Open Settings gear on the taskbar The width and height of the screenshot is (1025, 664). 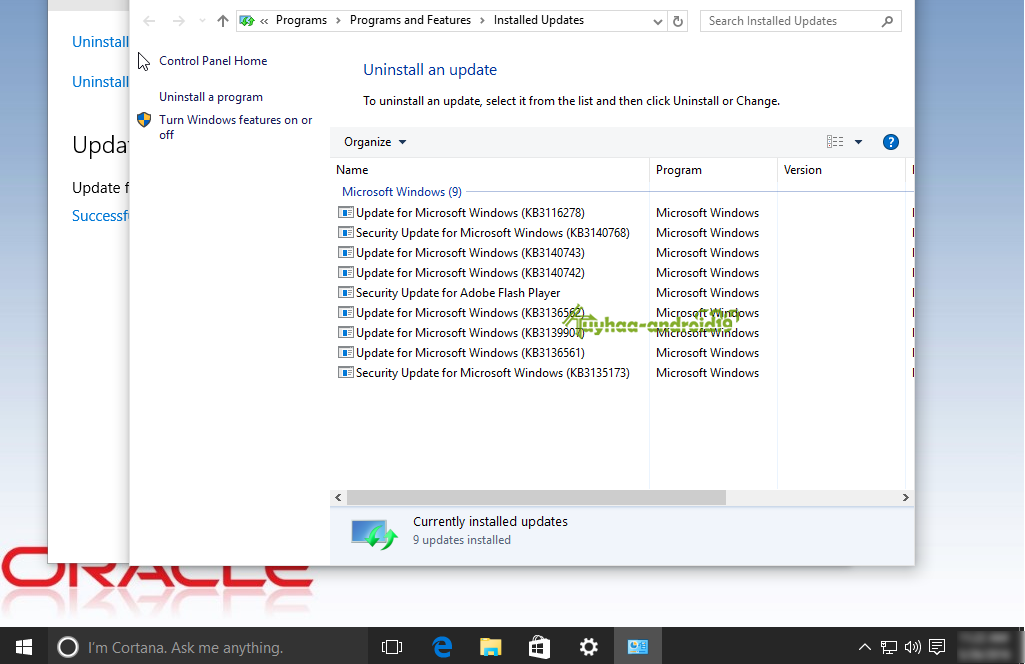[x=588, y=647]
